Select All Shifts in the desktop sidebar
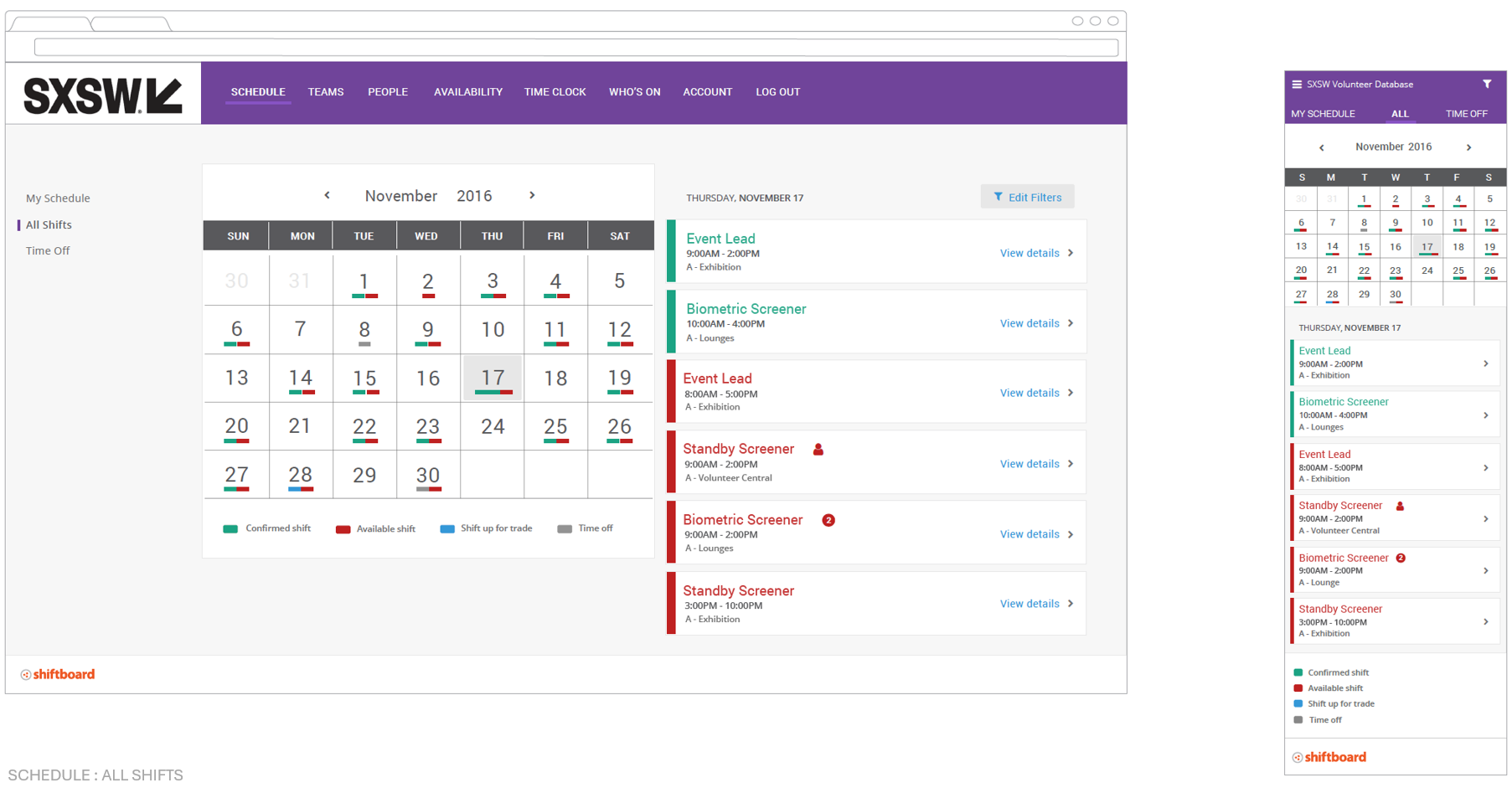 pyautogui.click(x=49, y=225)
